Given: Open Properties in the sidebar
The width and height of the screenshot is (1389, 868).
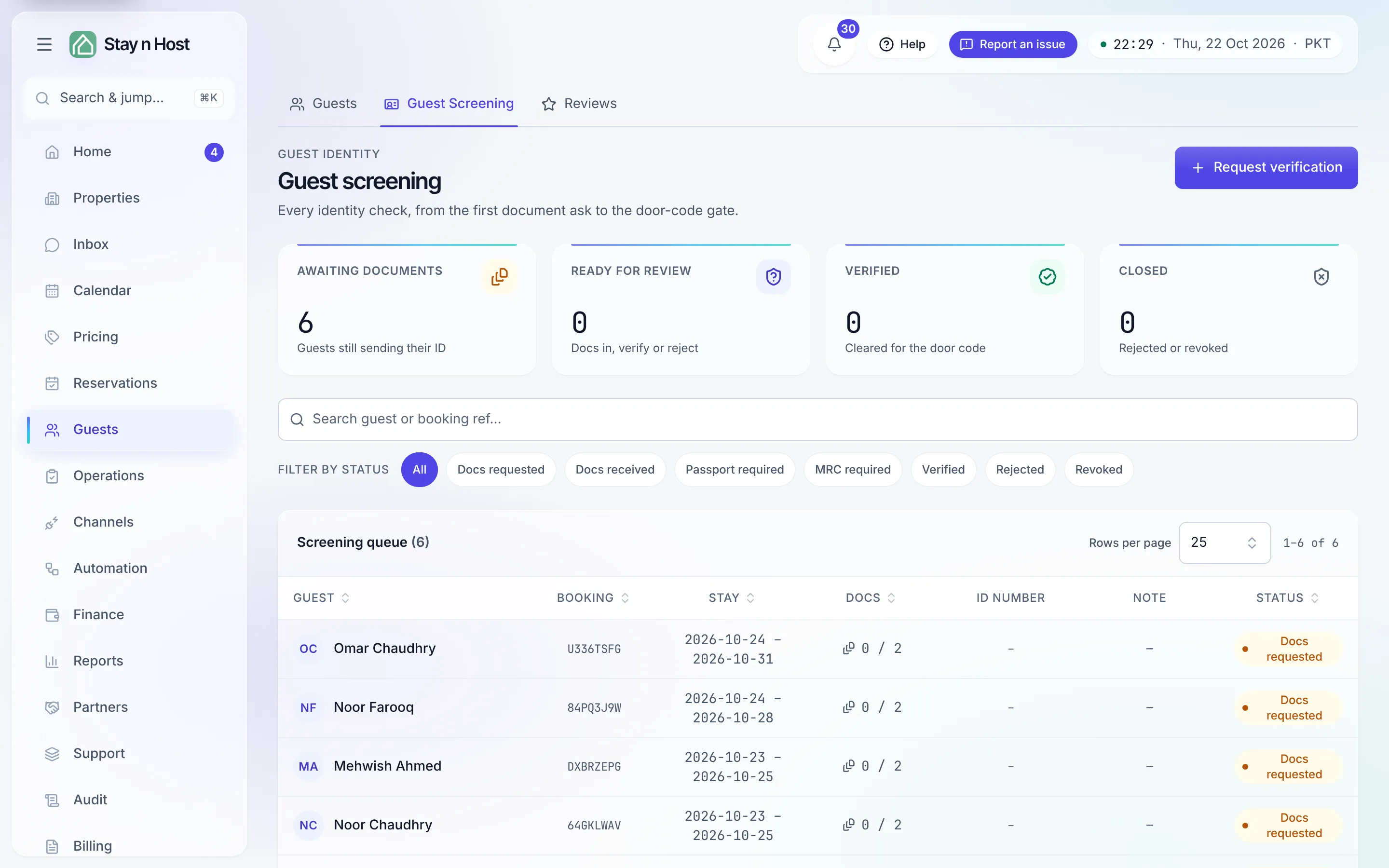Looking at the screenshot, I should pos(130,198).
